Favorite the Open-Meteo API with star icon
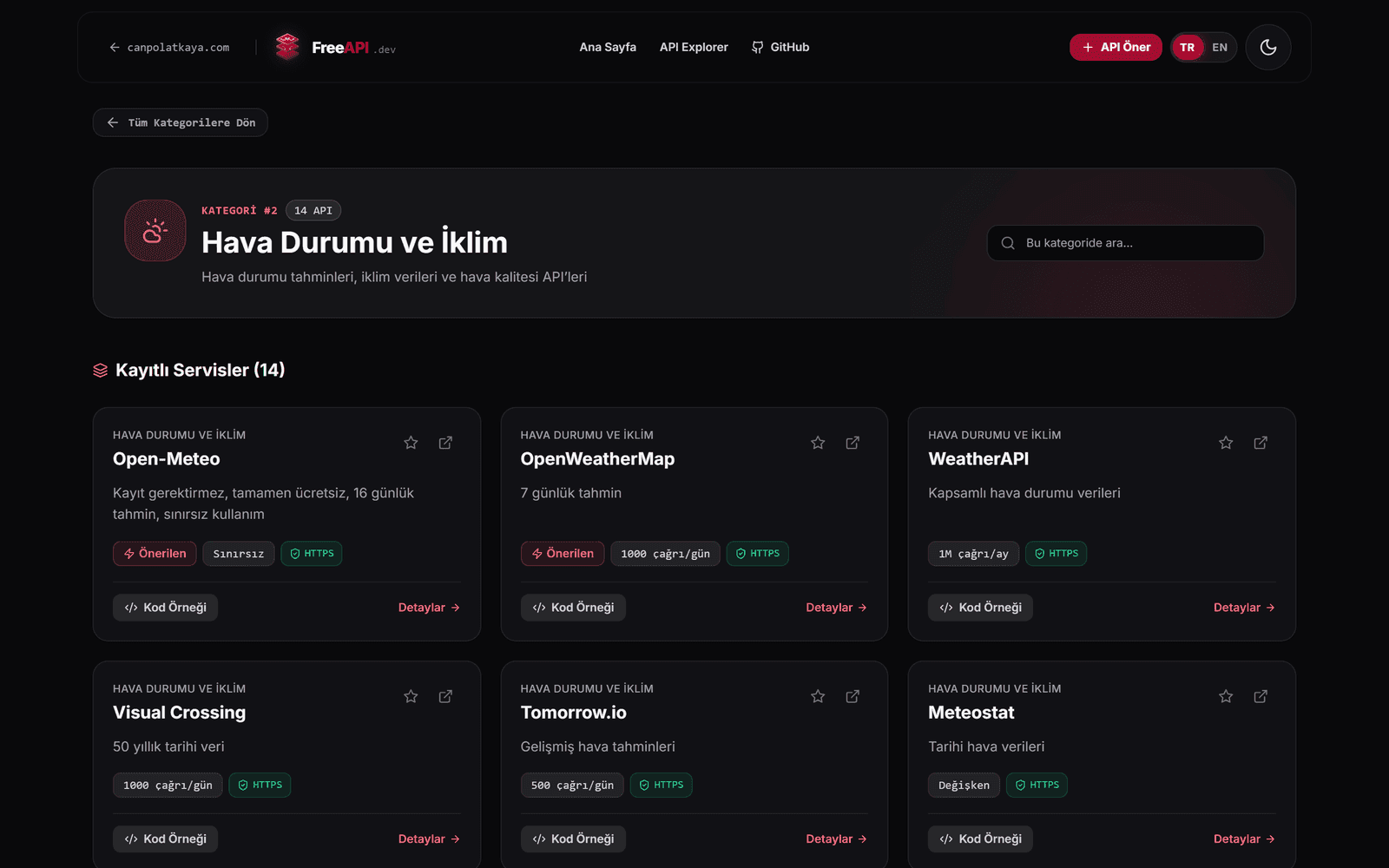The height and width of the screenshot is (868, 1389). [411, 443]
